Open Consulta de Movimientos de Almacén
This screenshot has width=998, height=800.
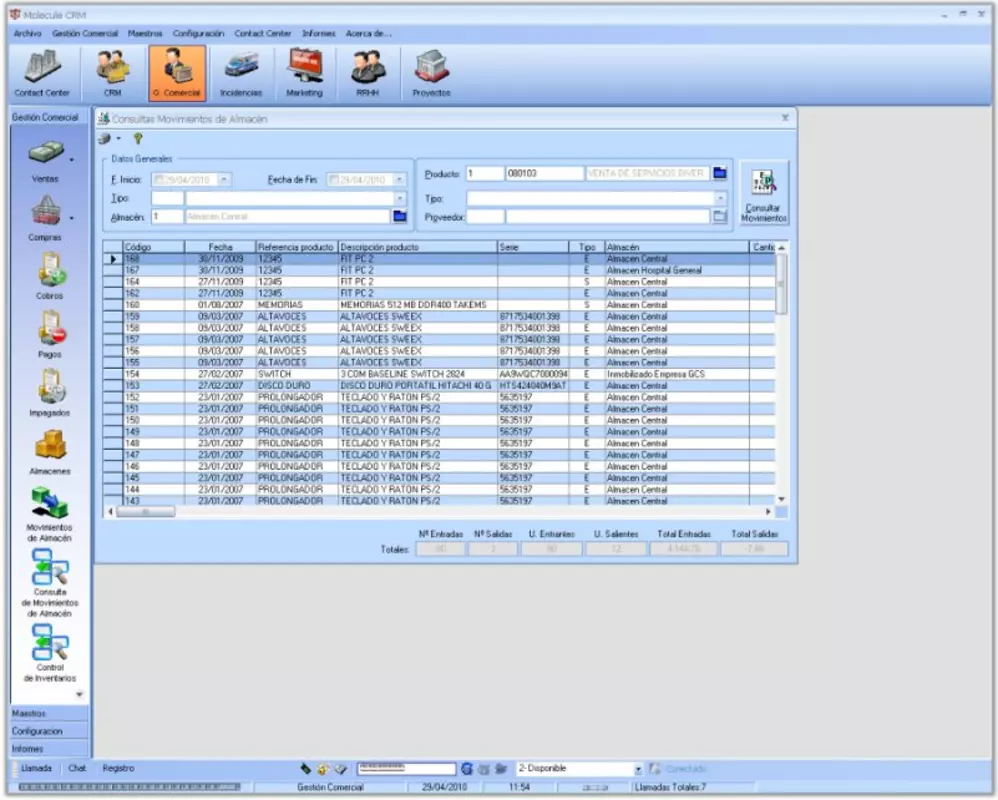tap(50, 584)
